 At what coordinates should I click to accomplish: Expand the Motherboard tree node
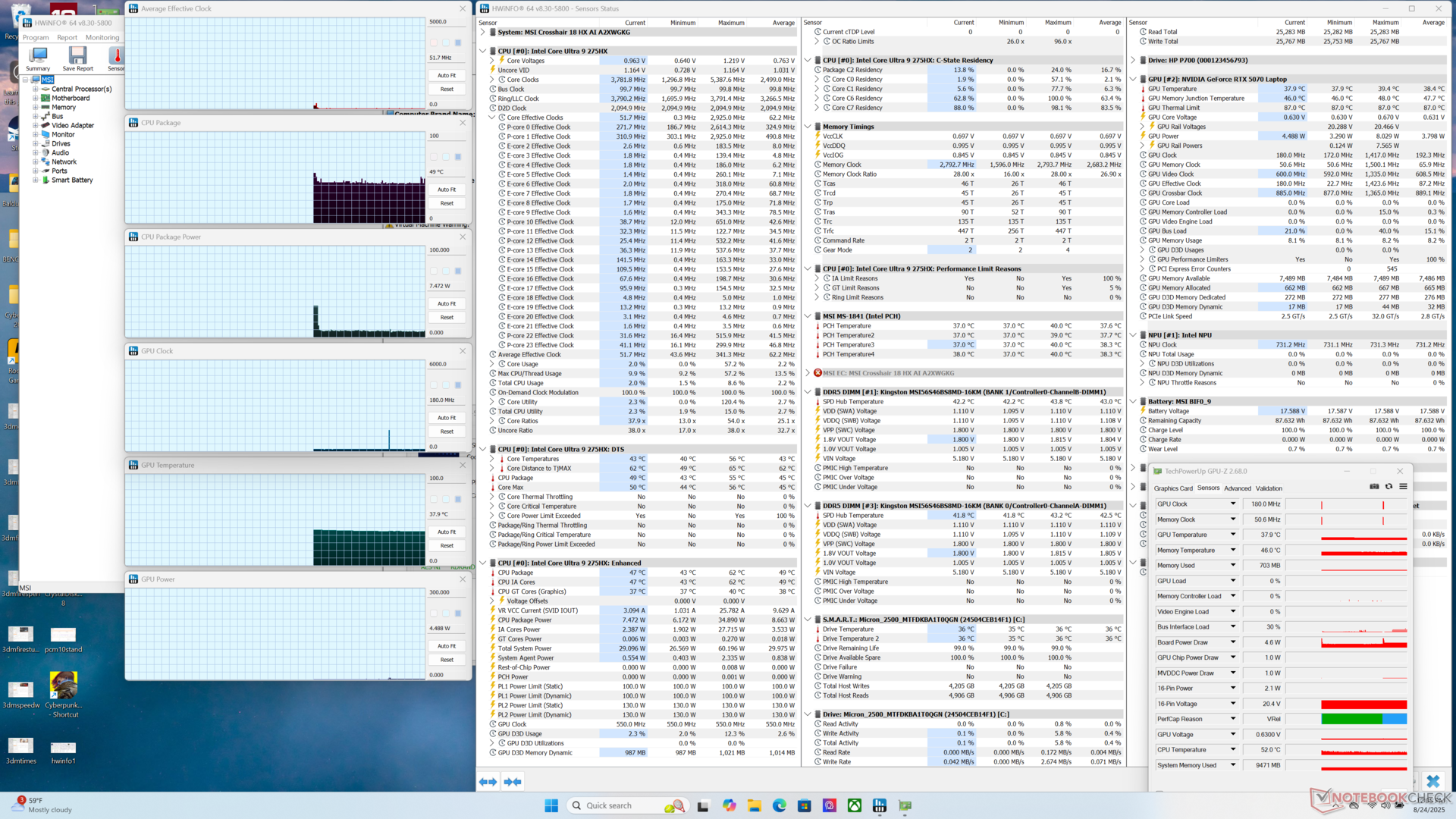(36, 98)
